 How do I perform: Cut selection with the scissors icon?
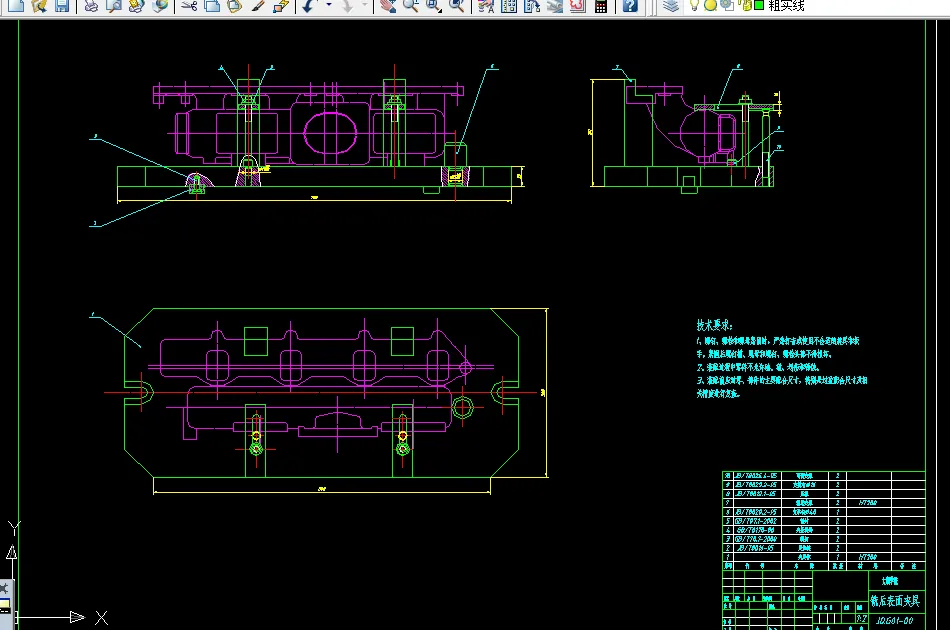click(190, 5)
